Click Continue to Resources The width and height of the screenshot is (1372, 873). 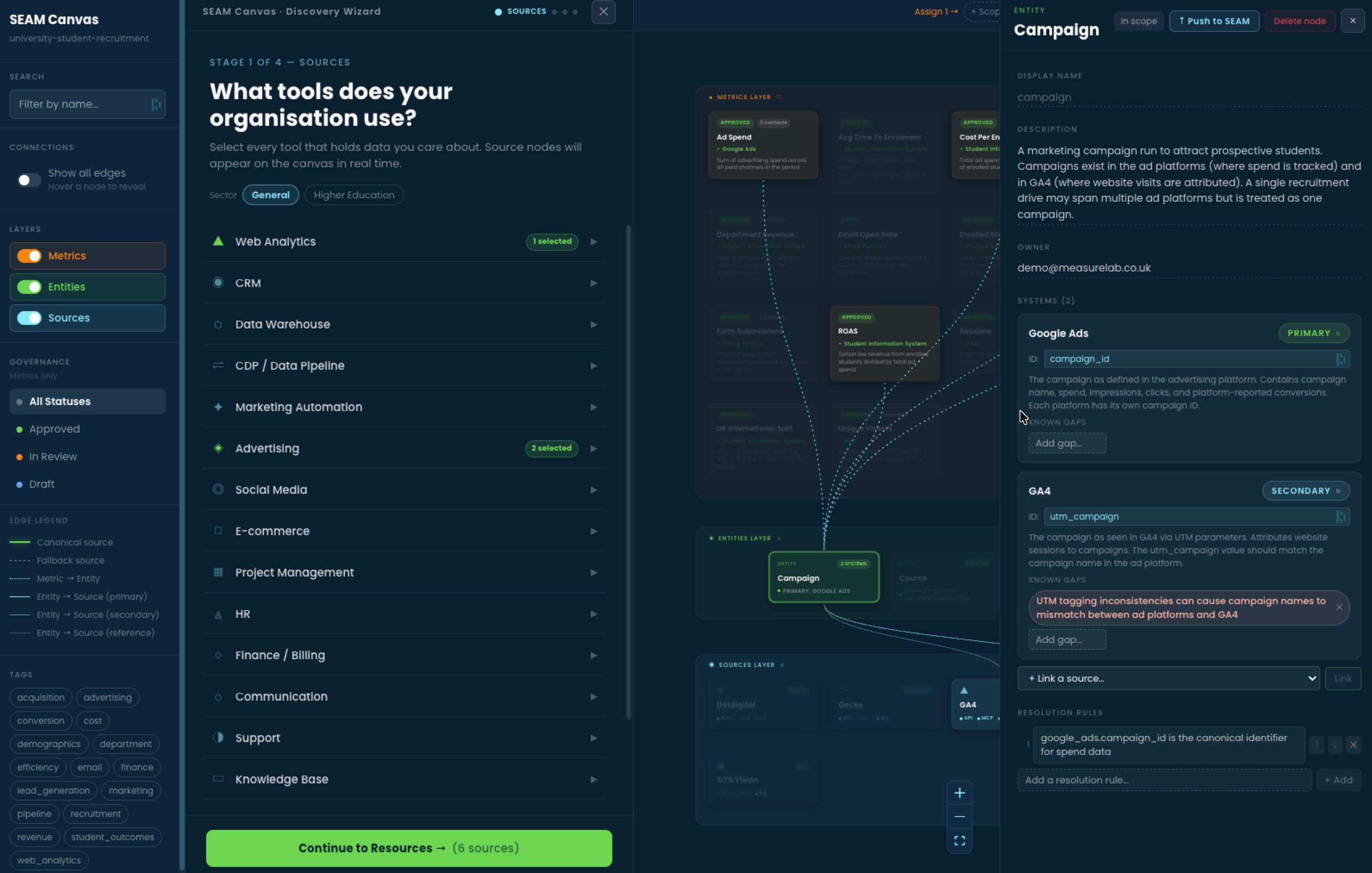click(x=409, y=848)
